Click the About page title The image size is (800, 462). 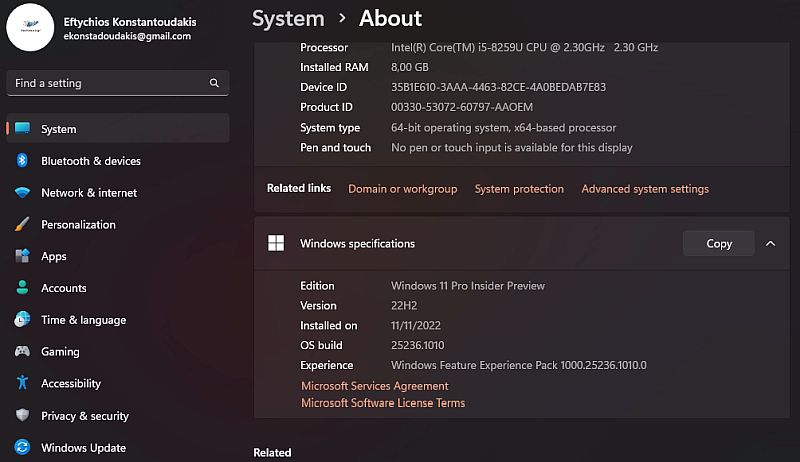coord(390,19)
